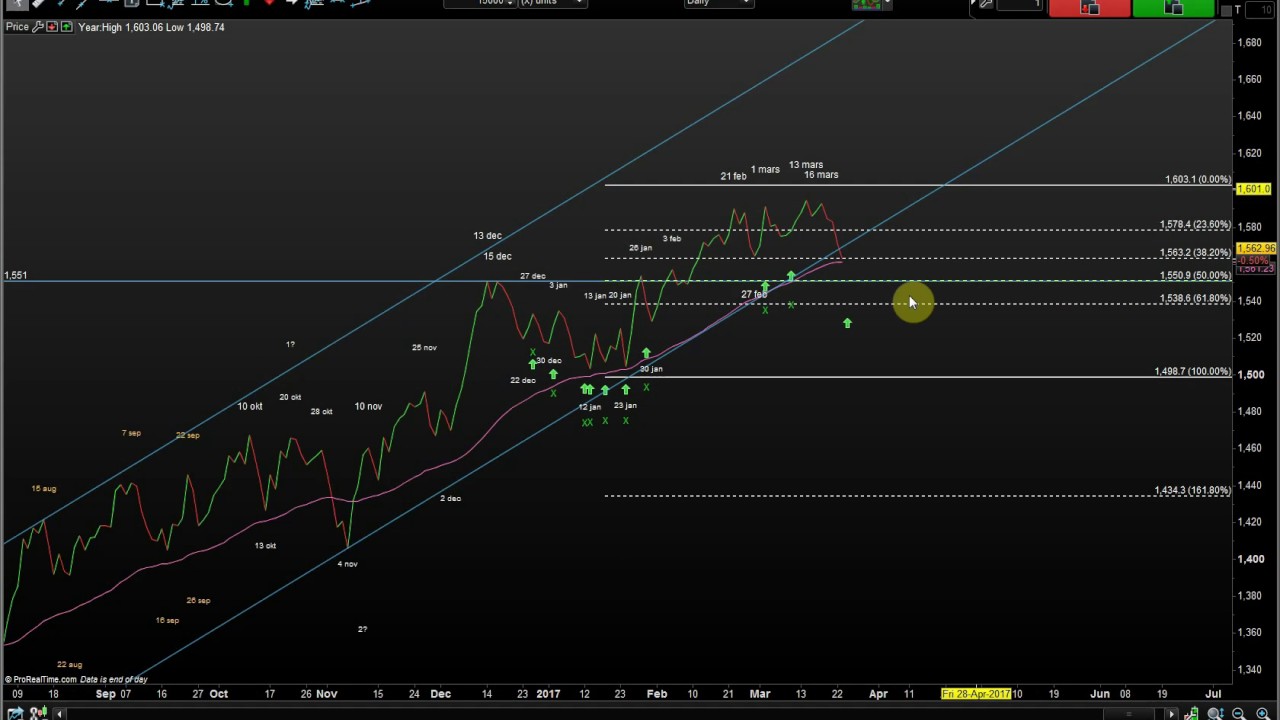Image resolution: width=1280 pixels, height=720 pixels.
Task: Click the '1,578.4 (23.60%)' Fibonacci label
Action: pos(1195,225)
